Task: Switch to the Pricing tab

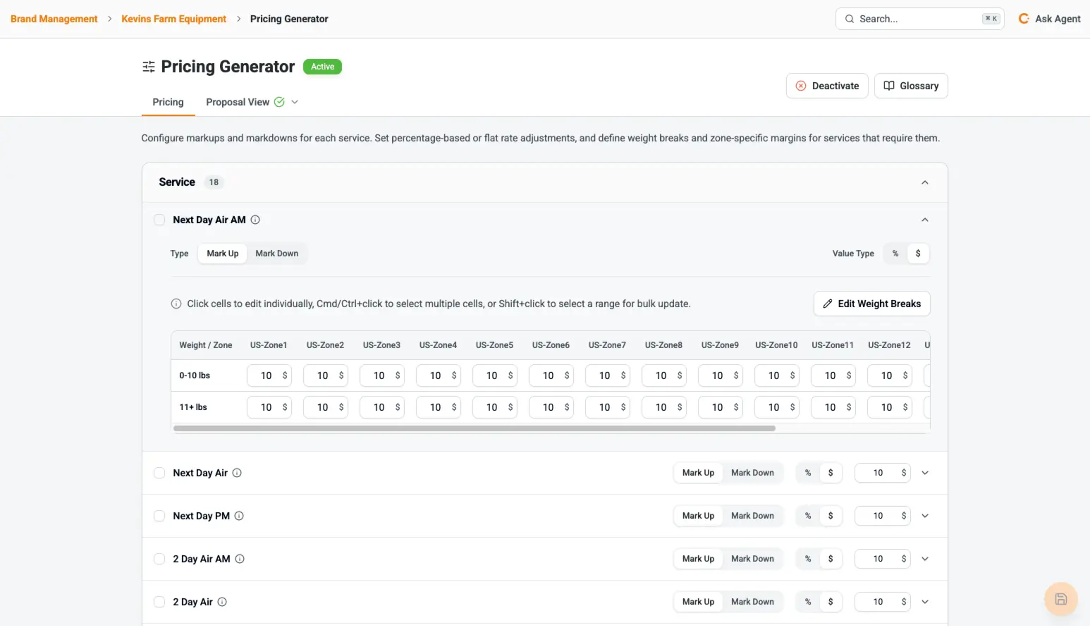Action: [x=168, y=102]
